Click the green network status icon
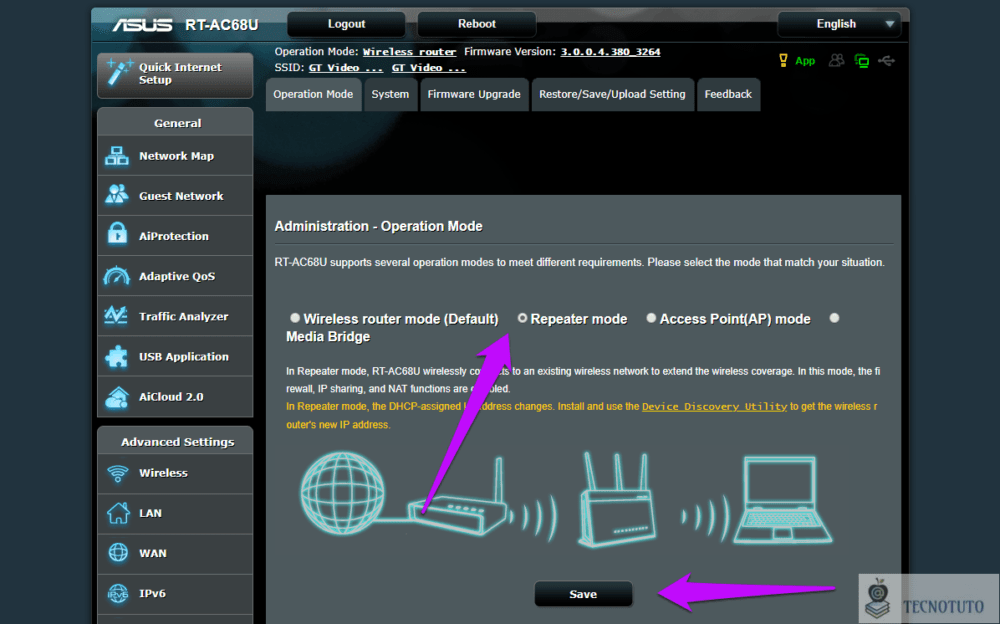The width and height of the screenshot is (1000, 624). (x=862, y=61)
